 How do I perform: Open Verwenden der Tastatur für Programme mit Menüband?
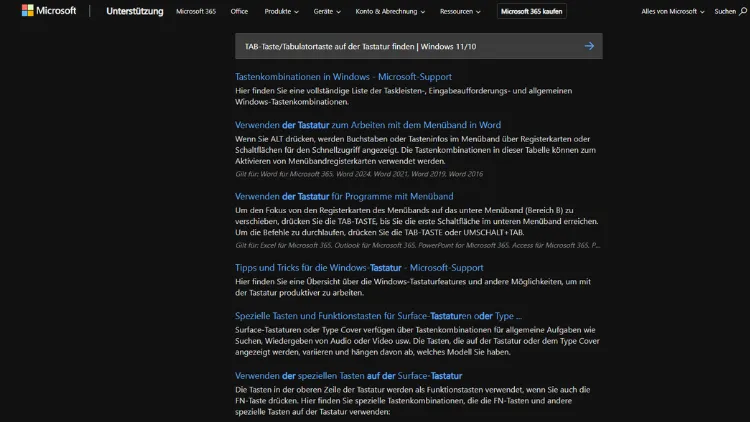click(x=344, y=196)
